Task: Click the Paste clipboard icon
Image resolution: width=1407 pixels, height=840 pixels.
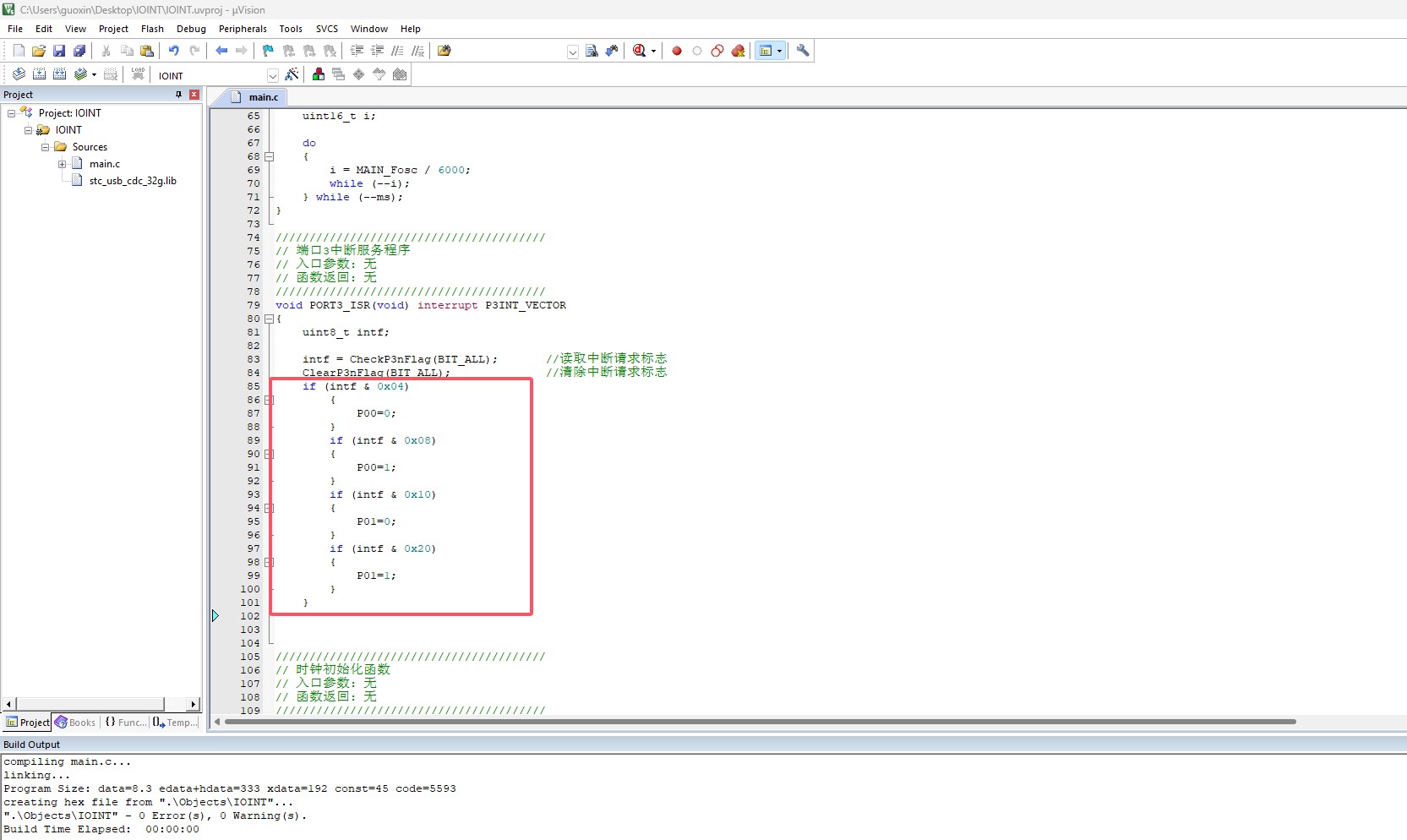Action: click(x=147, y=51)
